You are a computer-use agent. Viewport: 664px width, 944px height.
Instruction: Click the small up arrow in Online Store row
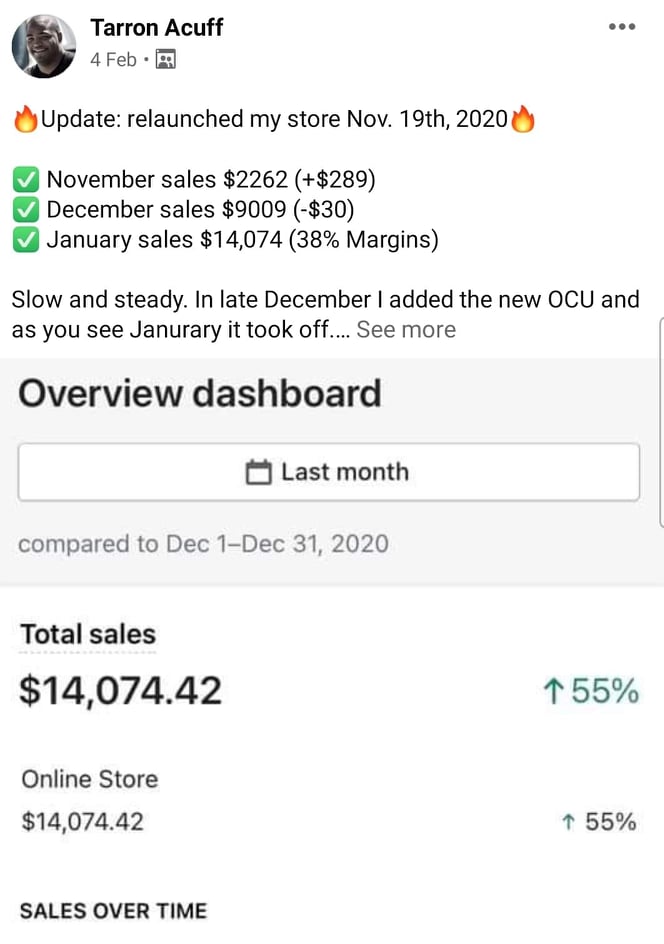coord(568,822)
